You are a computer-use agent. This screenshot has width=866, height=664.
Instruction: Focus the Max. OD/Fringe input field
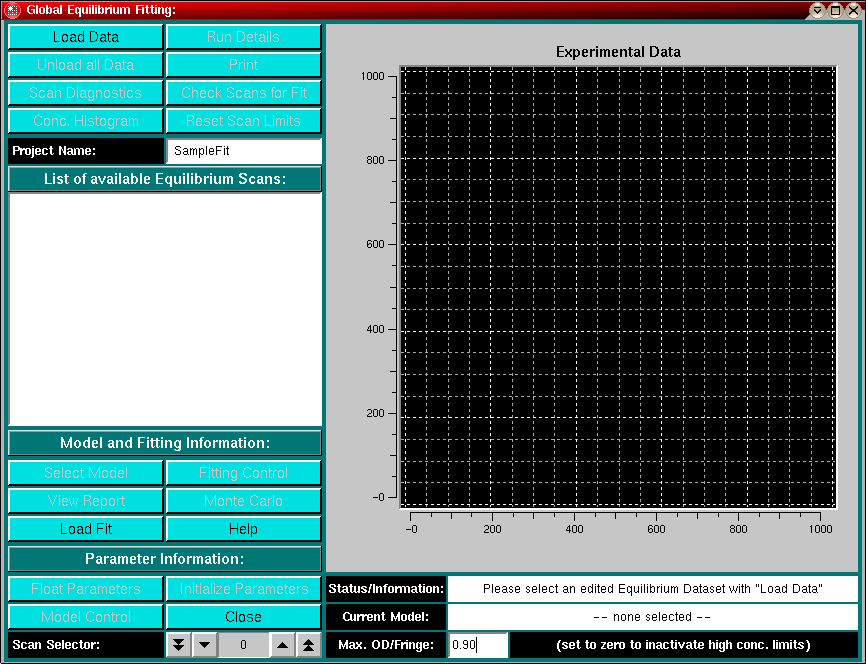click(x=478, y=645)
